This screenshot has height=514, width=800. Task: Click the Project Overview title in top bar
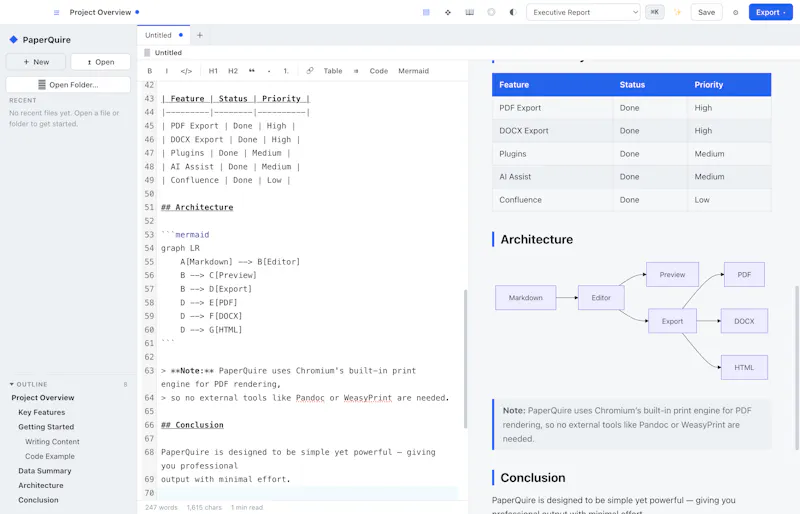click(x=100, y=12)
